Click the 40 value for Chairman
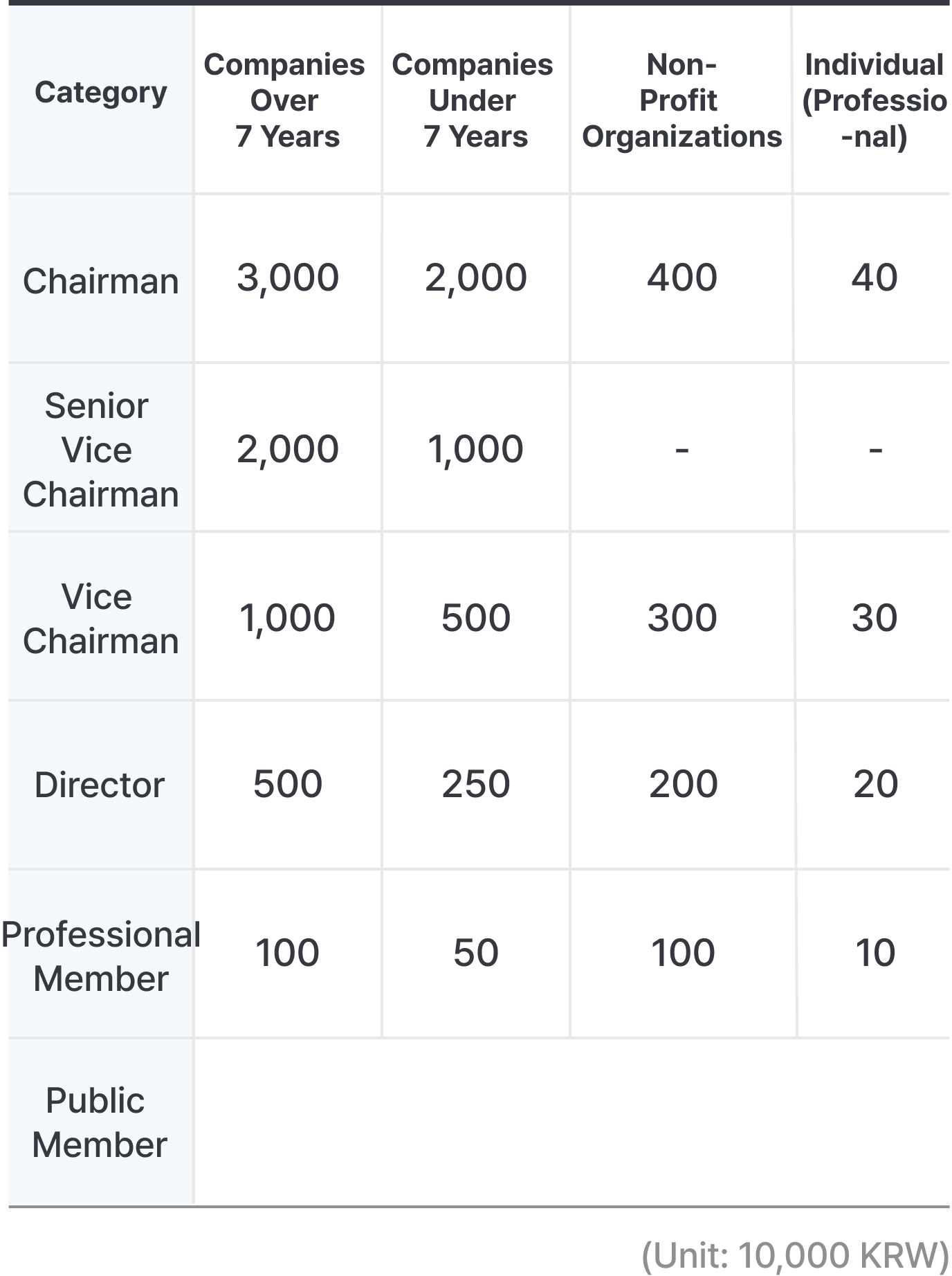952x1276 pixels. pos(875,277)
